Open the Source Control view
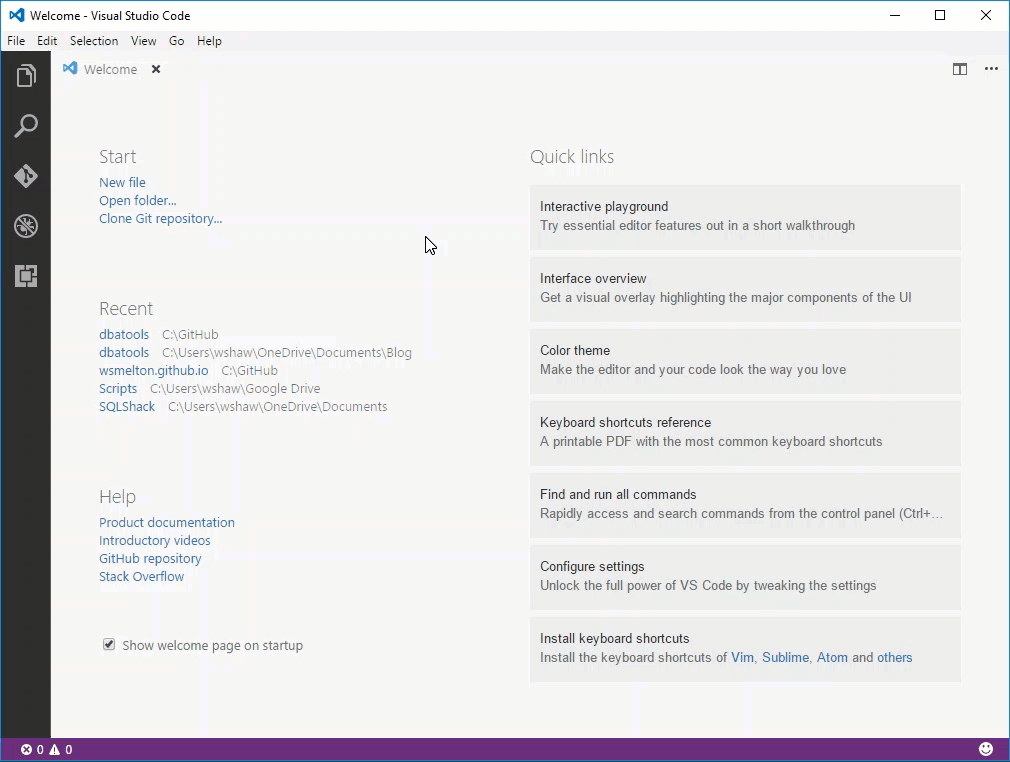This screenshot has height=762, width=1010. 26,176
